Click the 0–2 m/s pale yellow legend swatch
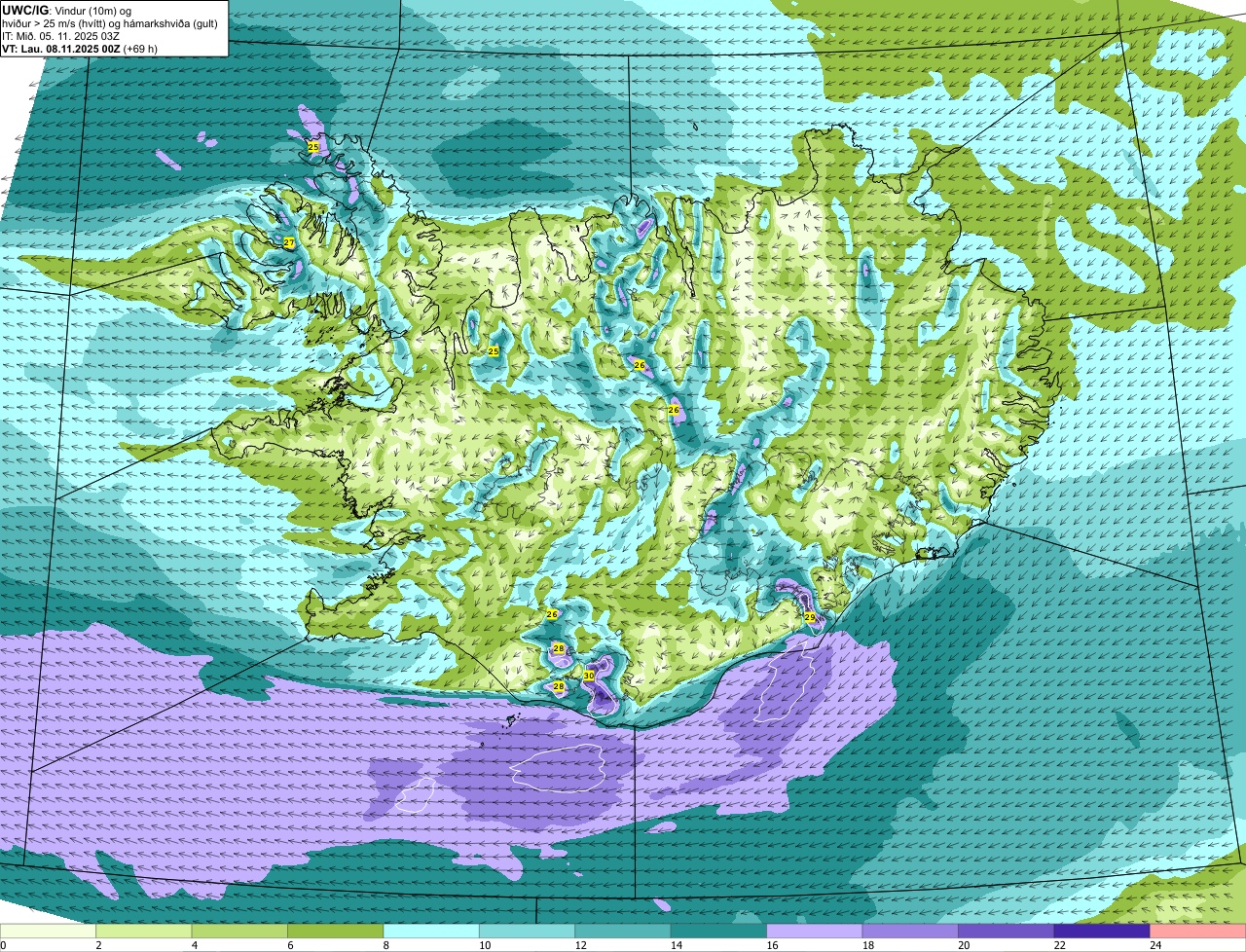Viewport: 1246px width, 952px height. [49, 932]
